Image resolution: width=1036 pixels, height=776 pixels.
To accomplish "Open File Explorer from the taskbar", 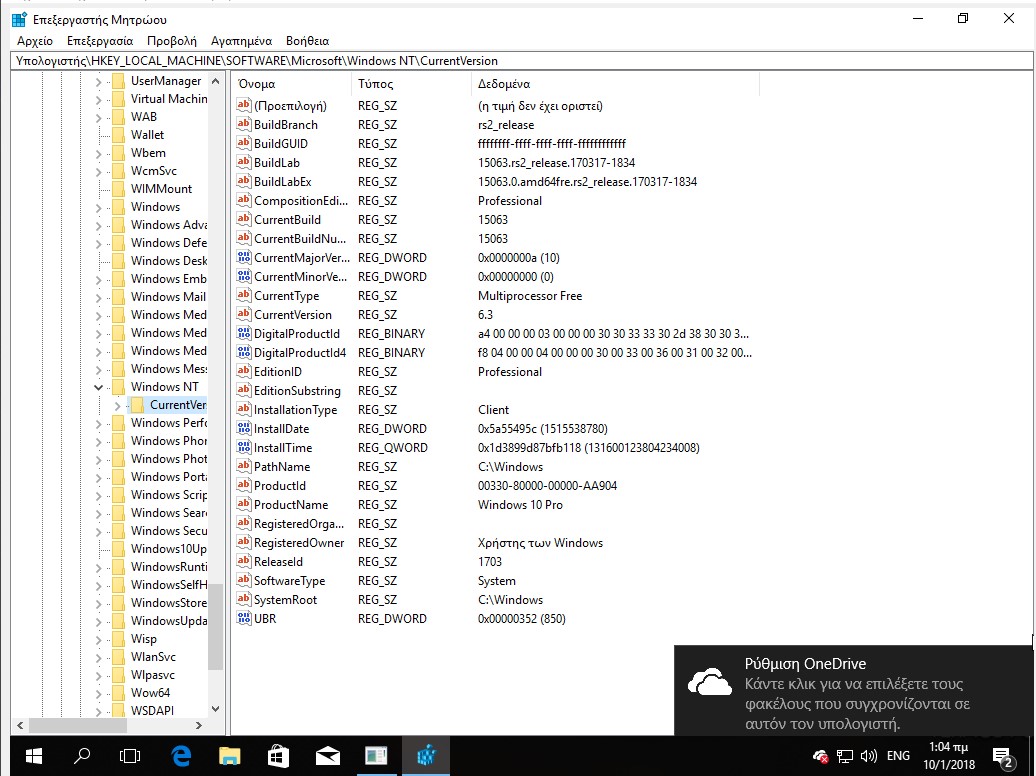I will tap(229, 756).
